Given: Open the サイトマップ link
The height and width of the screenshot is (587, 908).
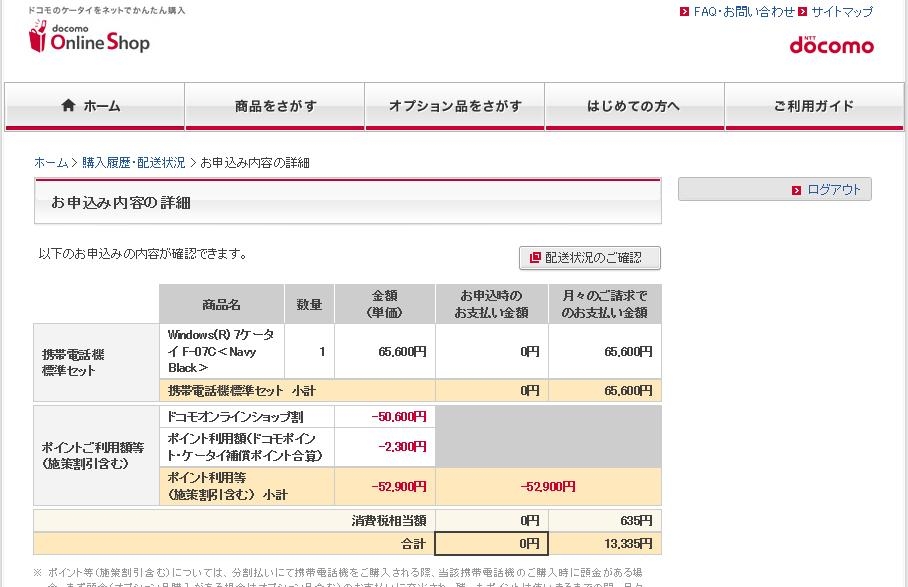Looking at the screenshot, I should 841,12.
